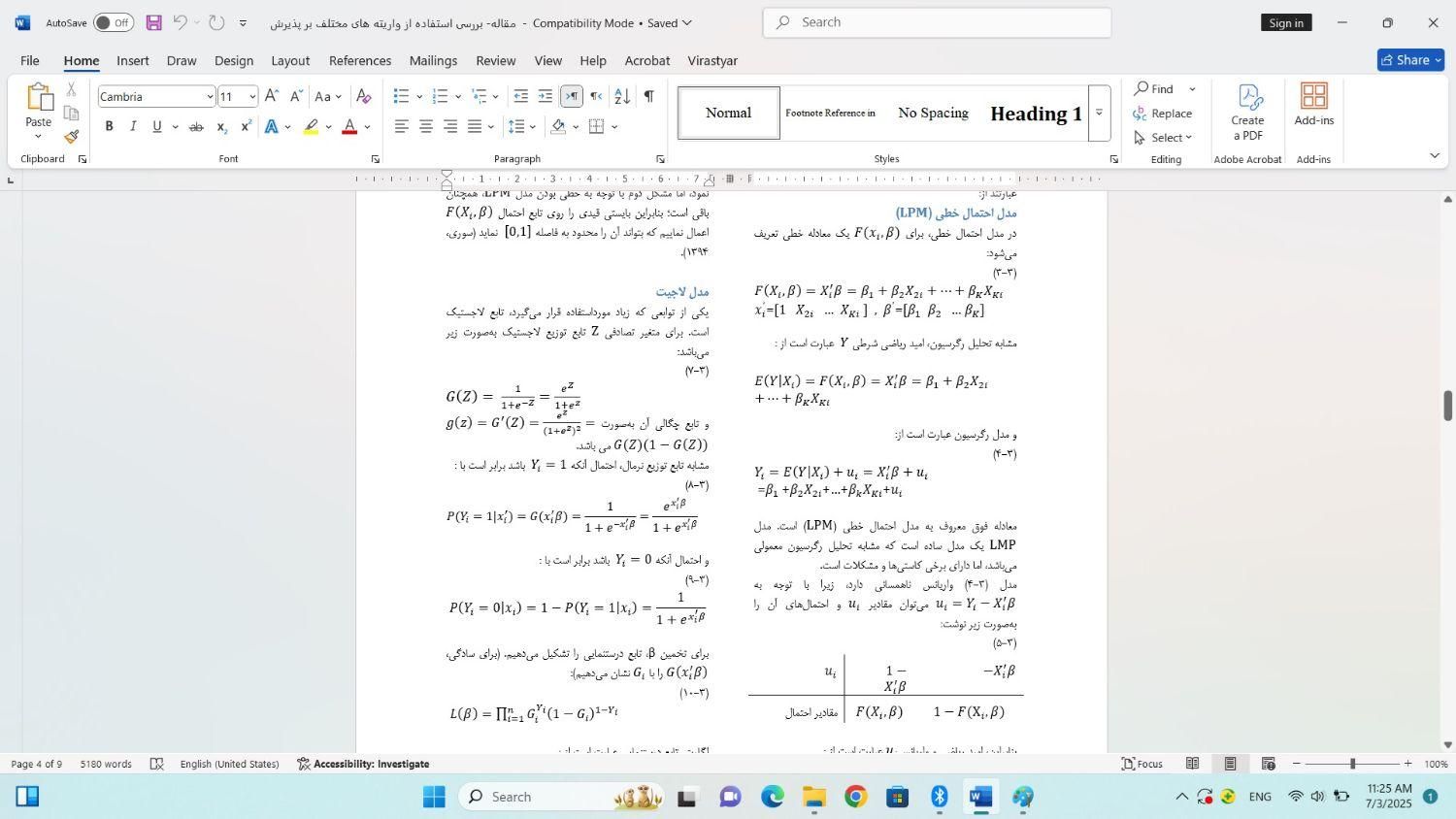Click Replace in Editing group
This screenshot has height=819, width=1456.
click(1163, 114)
